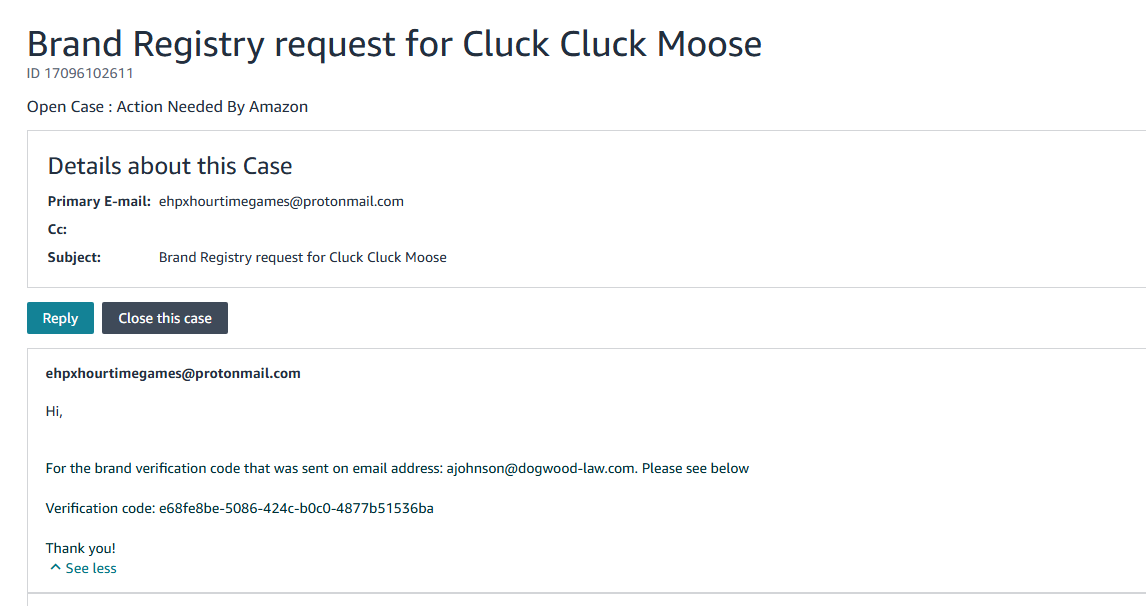Viewport: 1146px width, 606px height.
Task: Click the Brand Registry request page title
Action: point(394,44)
